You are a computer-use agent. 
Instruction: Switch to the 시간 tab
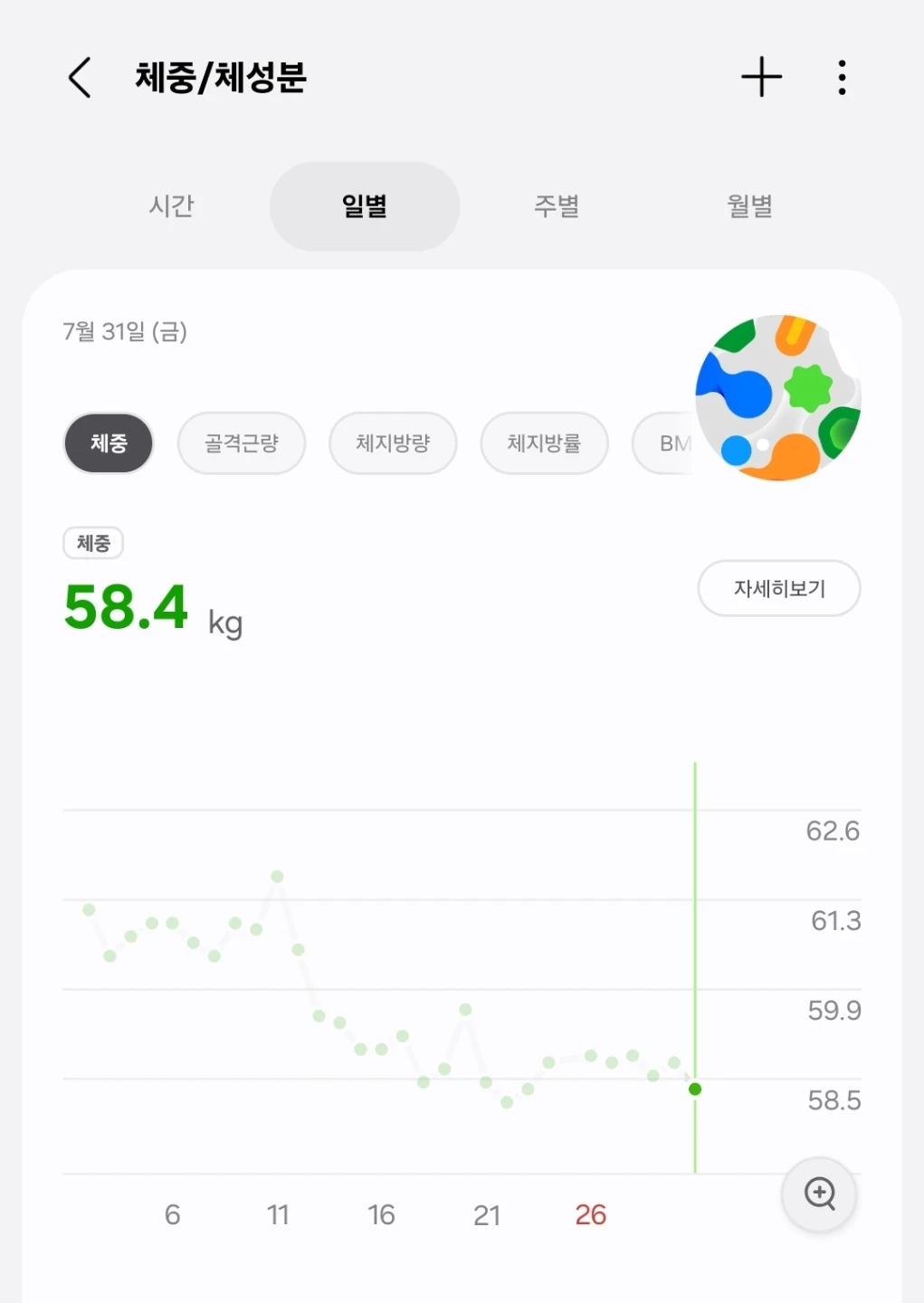171,206
